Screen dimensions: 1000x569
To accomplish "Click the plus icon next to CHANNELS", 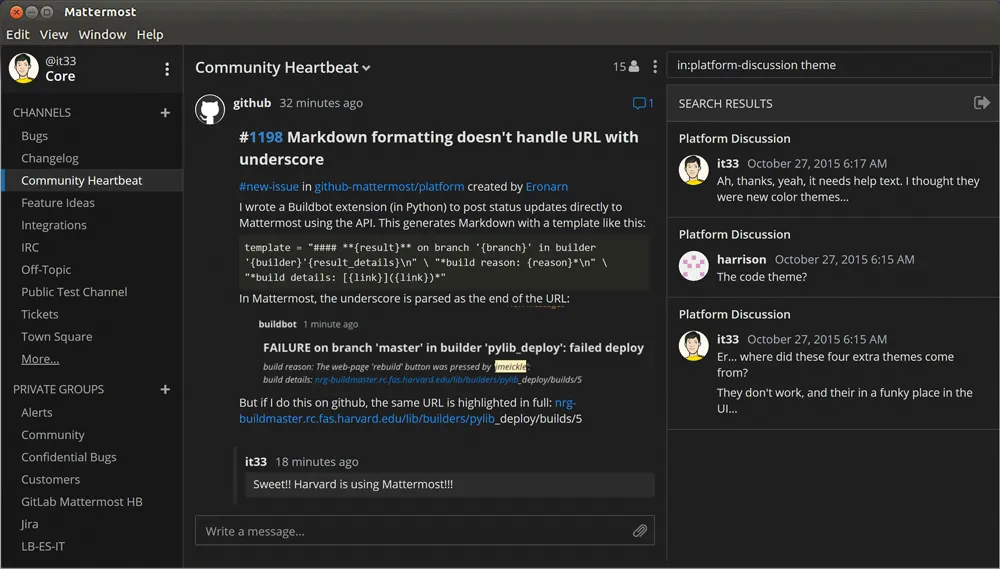I will (x=165, y=113).
